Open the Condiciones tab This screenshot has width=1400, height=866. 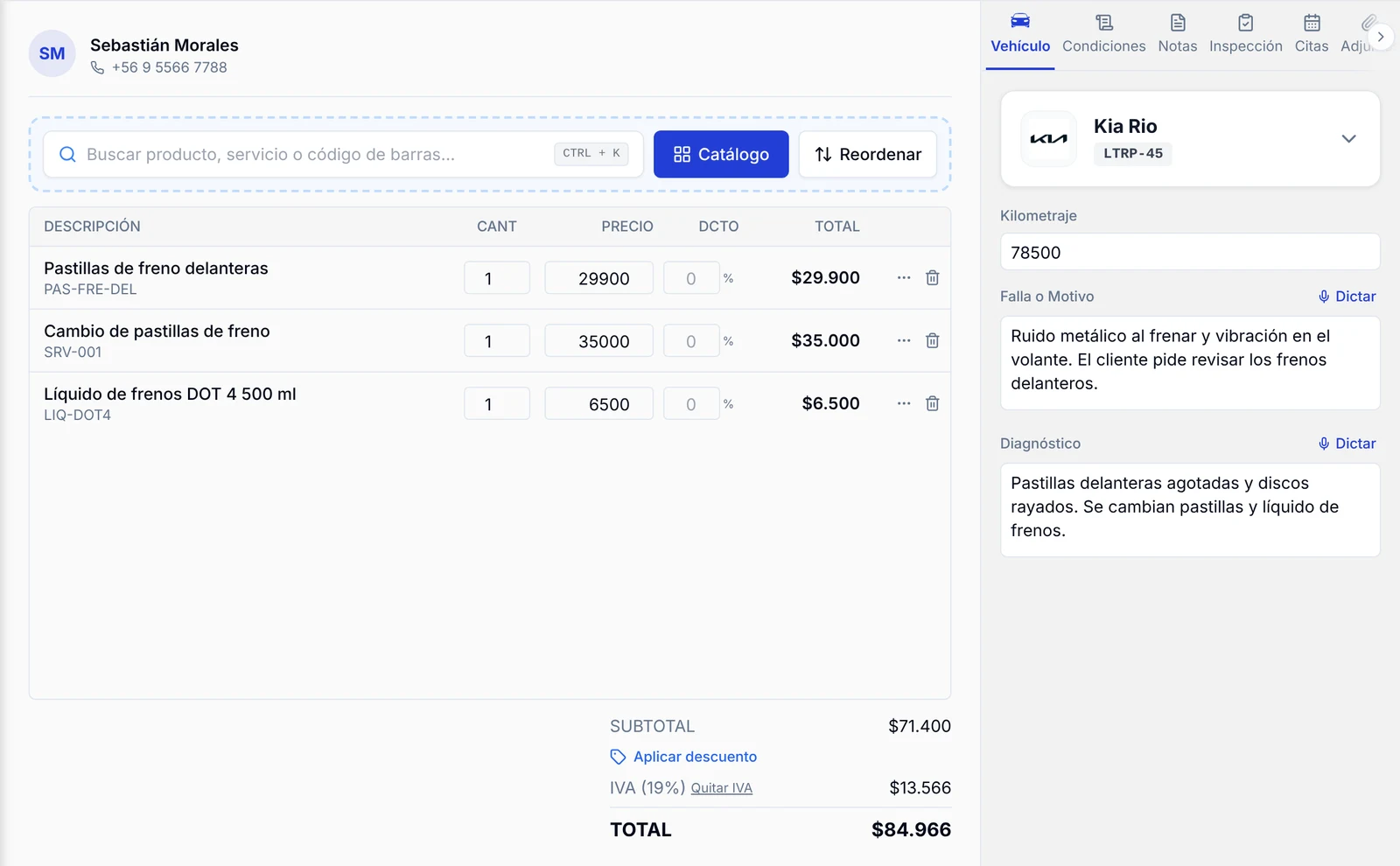(1103, 34)
